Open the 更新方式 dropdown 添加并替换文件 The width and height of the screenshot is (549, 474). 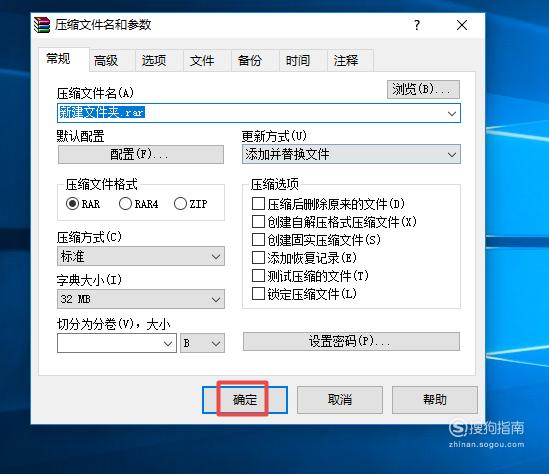(x=351, y=154)
